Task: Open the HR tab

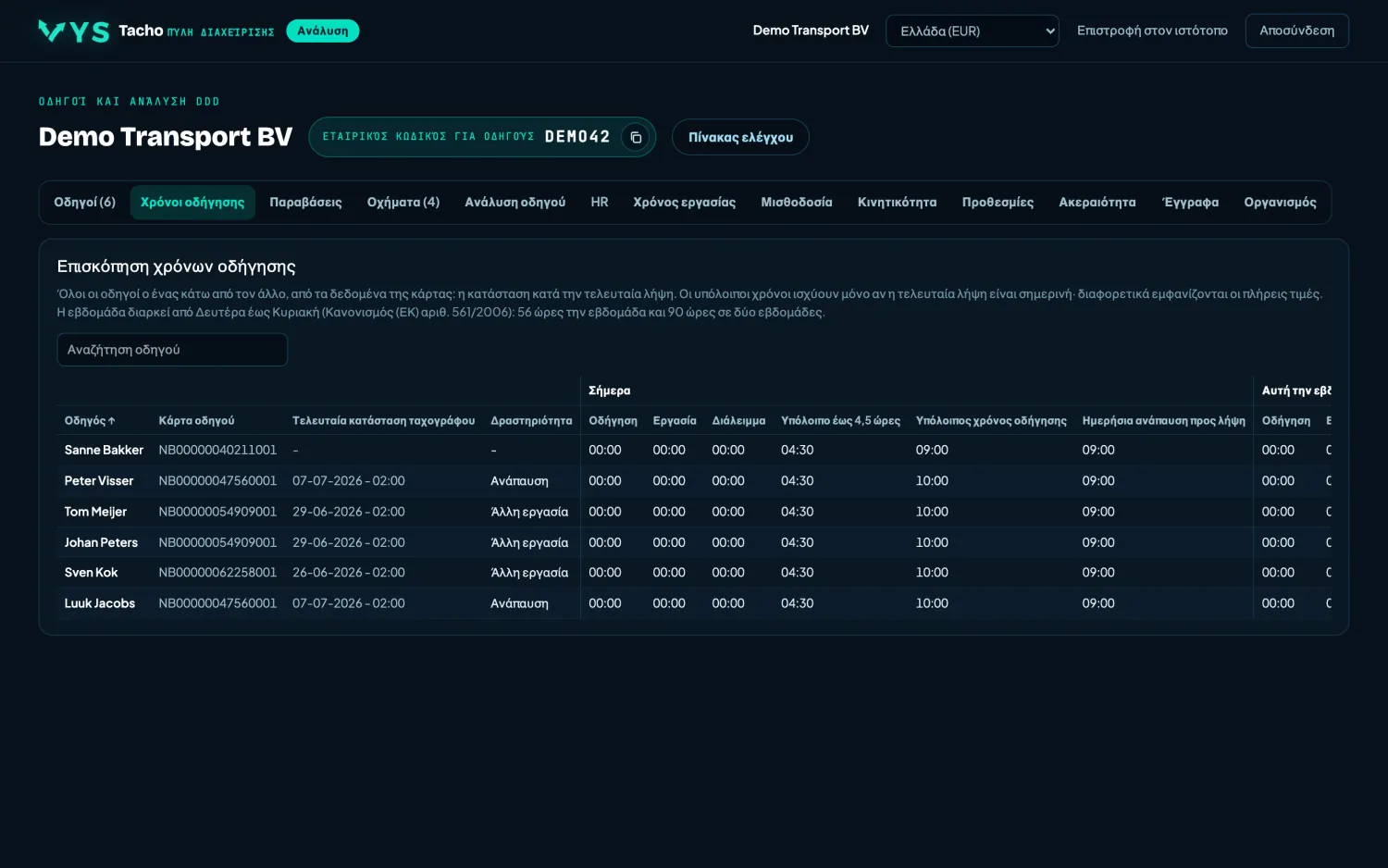Action: 600,203
